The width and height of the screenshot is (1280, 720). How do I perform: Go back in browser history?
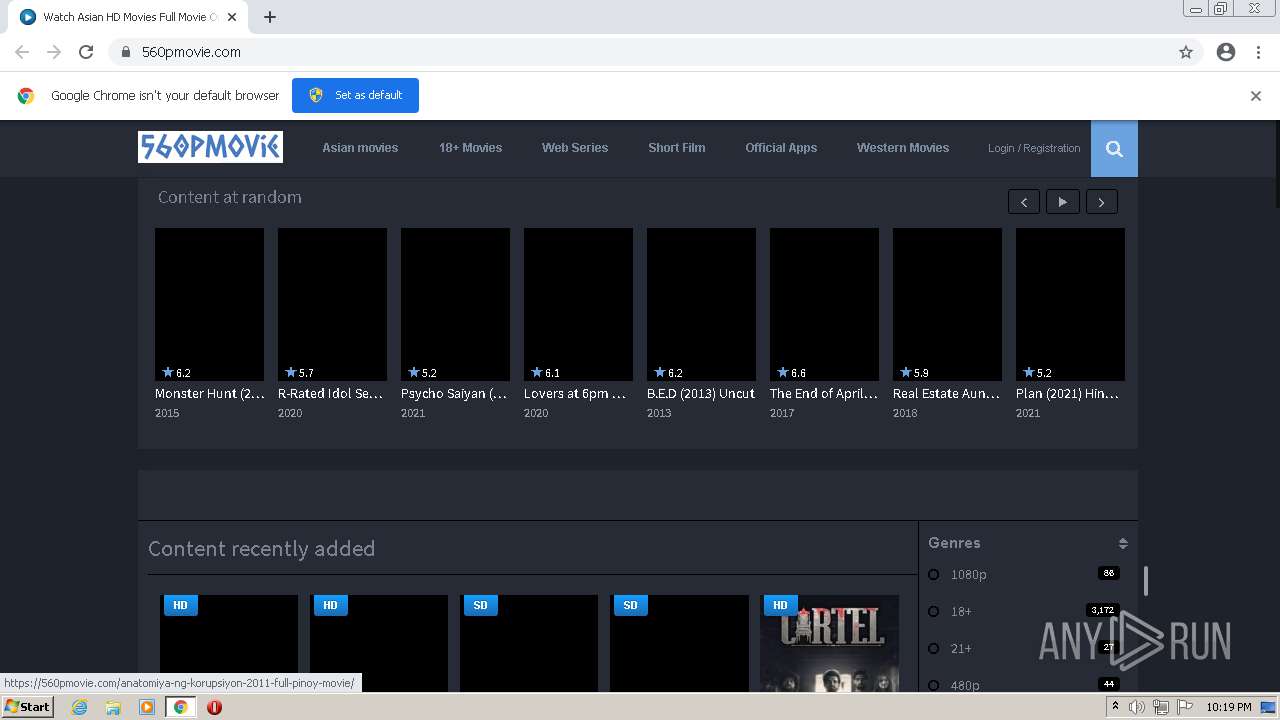22,52
